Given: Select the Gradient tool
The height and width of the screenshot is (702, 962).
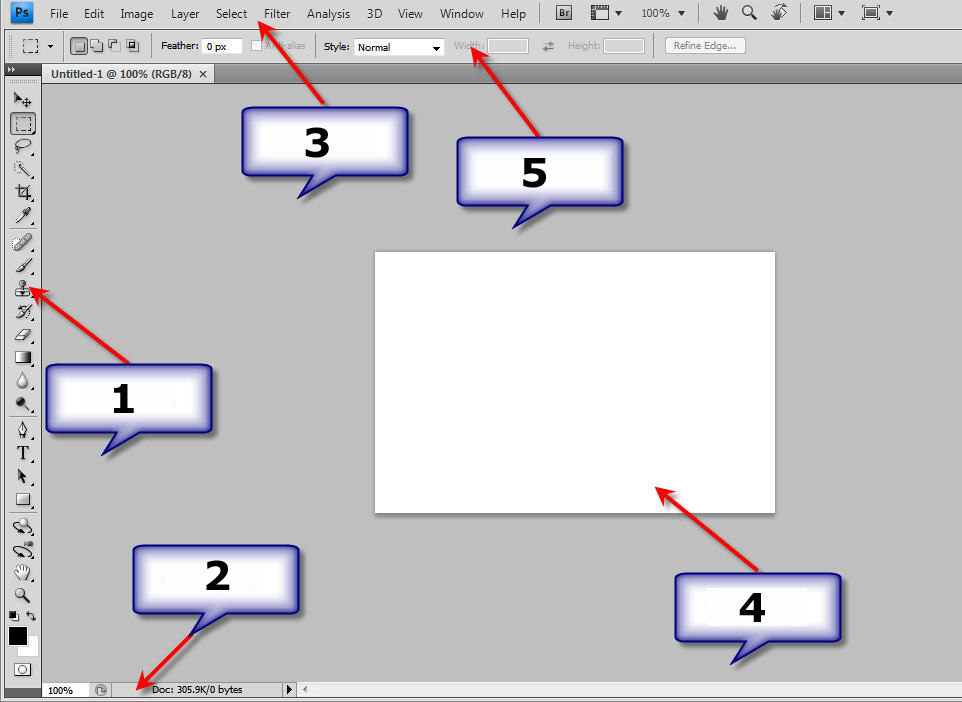Looking at the screenshot, I should [x=23, y=357].
